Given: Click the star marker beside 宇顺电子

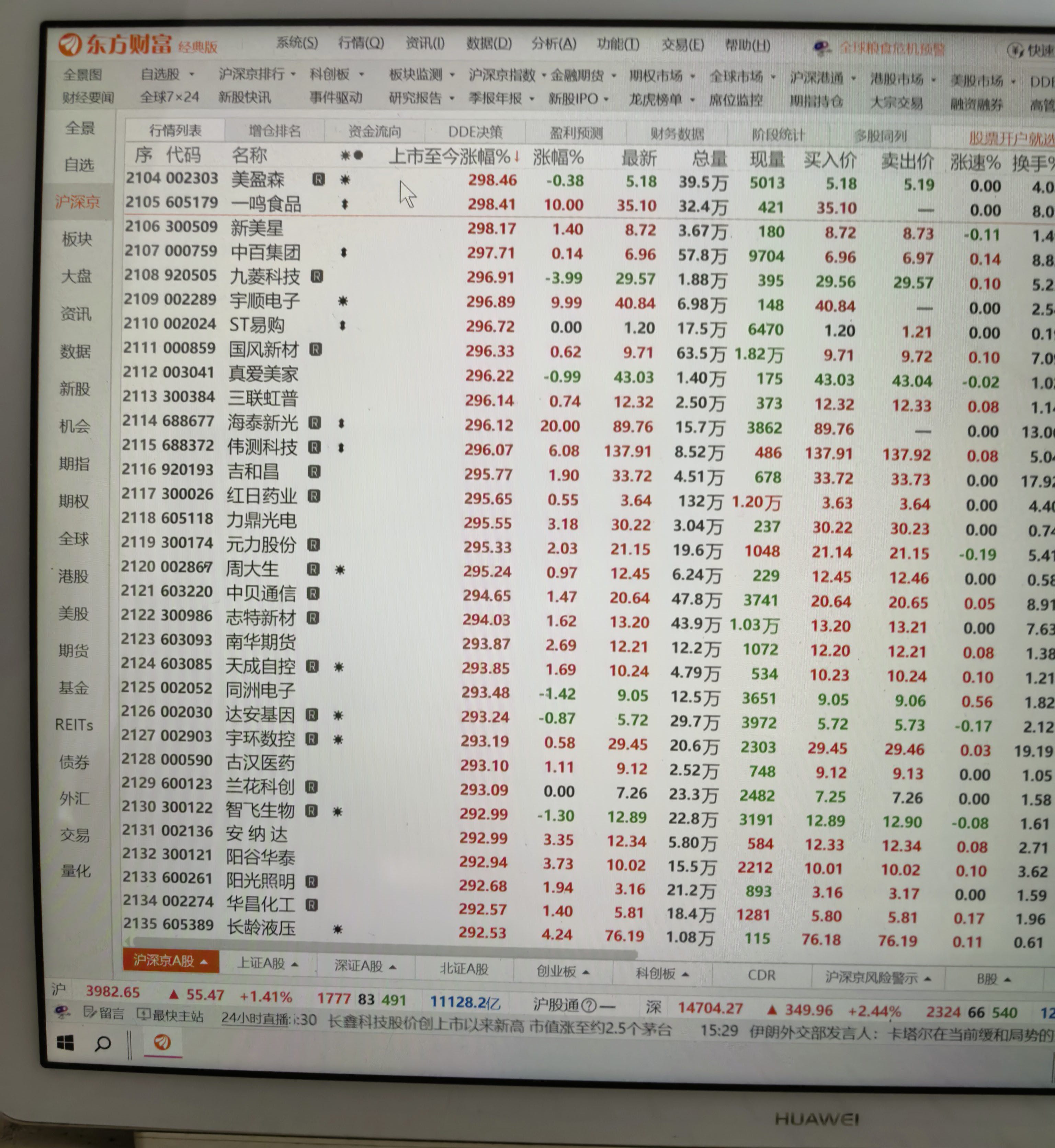Looking at the screenshot, I should click(x=342, y=301).
